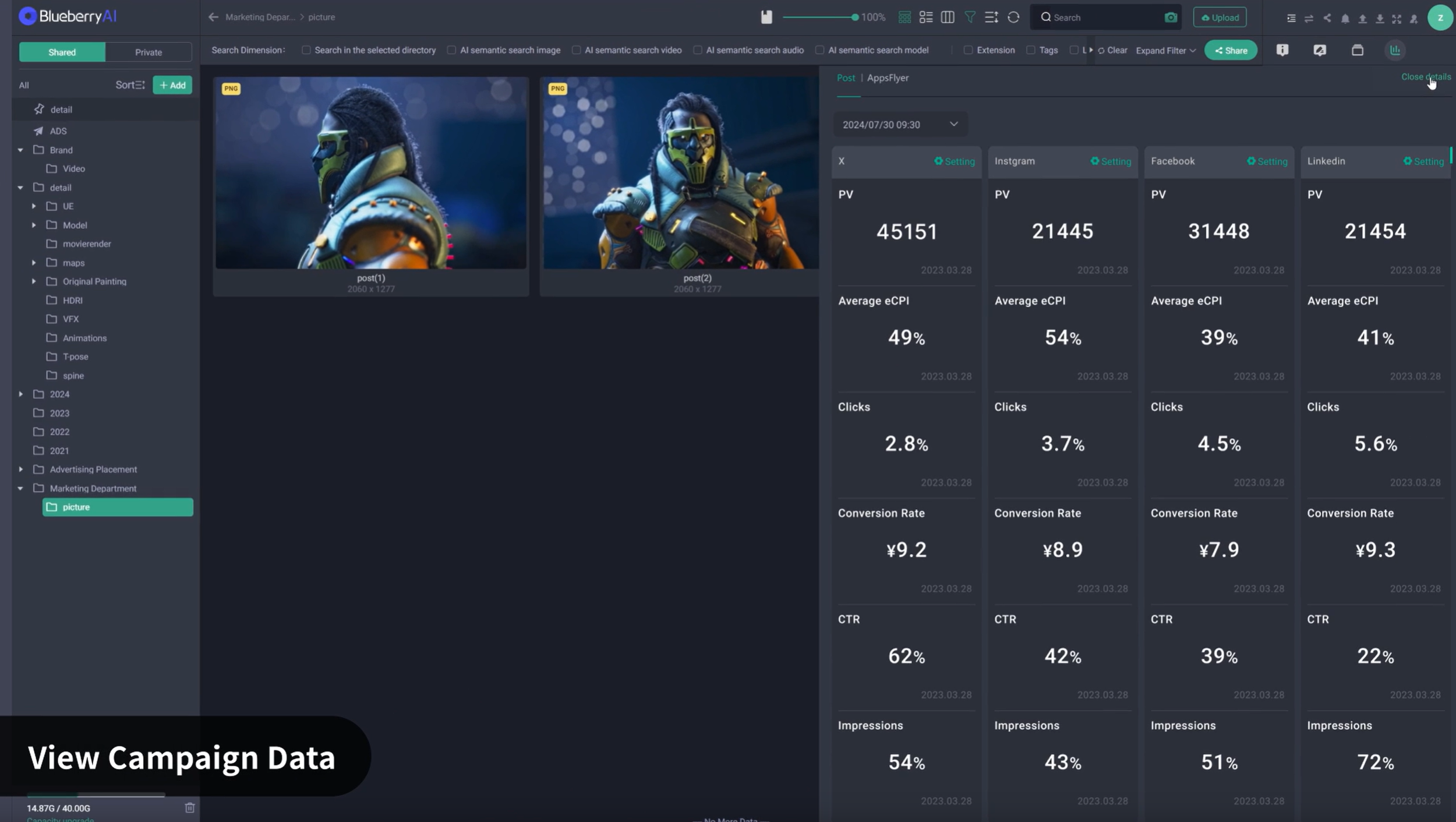Switch to column view layout

tap(948, 17)
